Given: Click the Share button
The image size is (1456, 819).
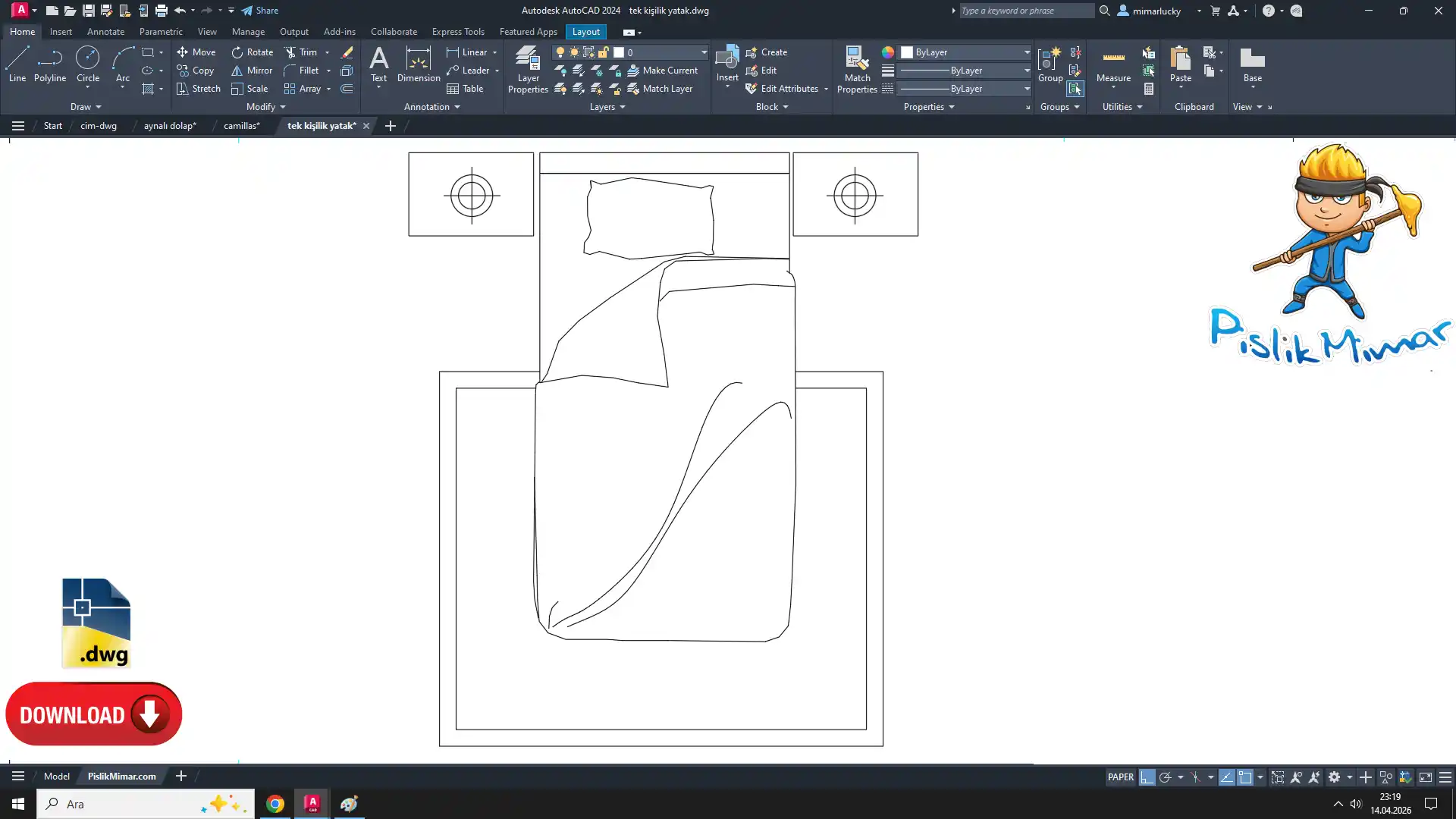Looking at the screenshot, I should point(260,11).
